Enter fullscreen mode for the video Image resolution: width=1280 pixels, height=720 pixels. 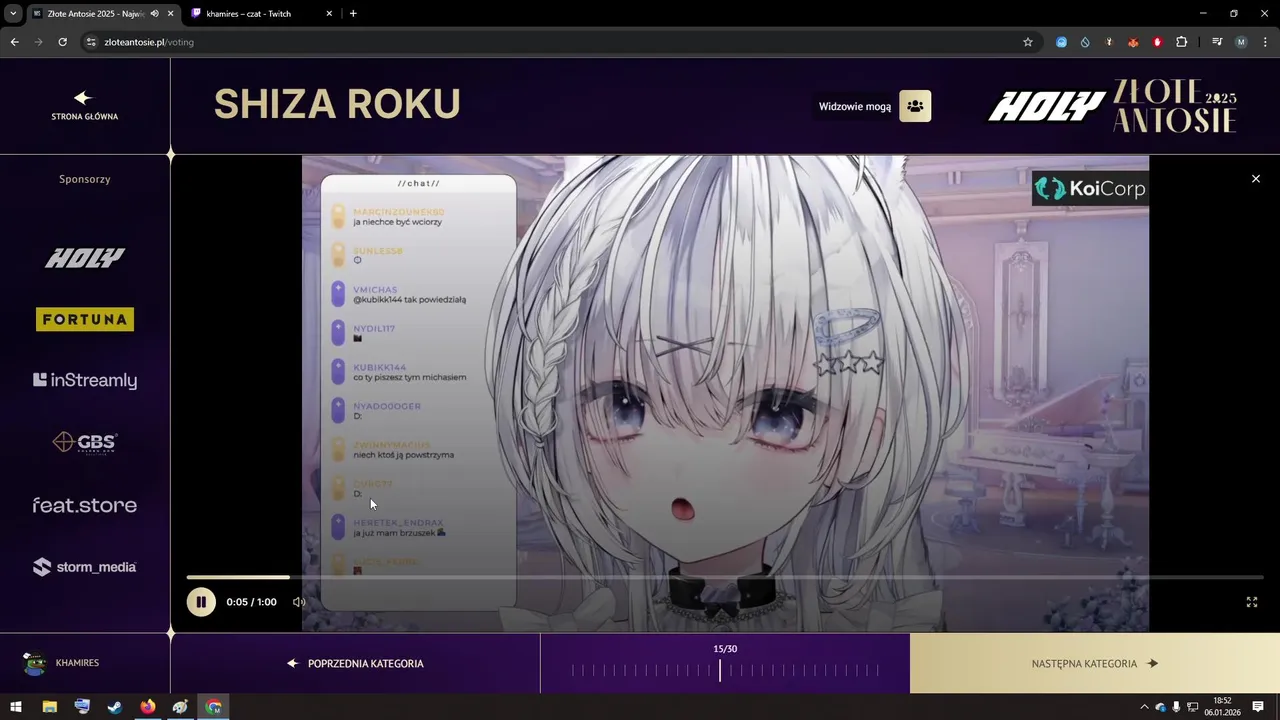[1251, 602]
